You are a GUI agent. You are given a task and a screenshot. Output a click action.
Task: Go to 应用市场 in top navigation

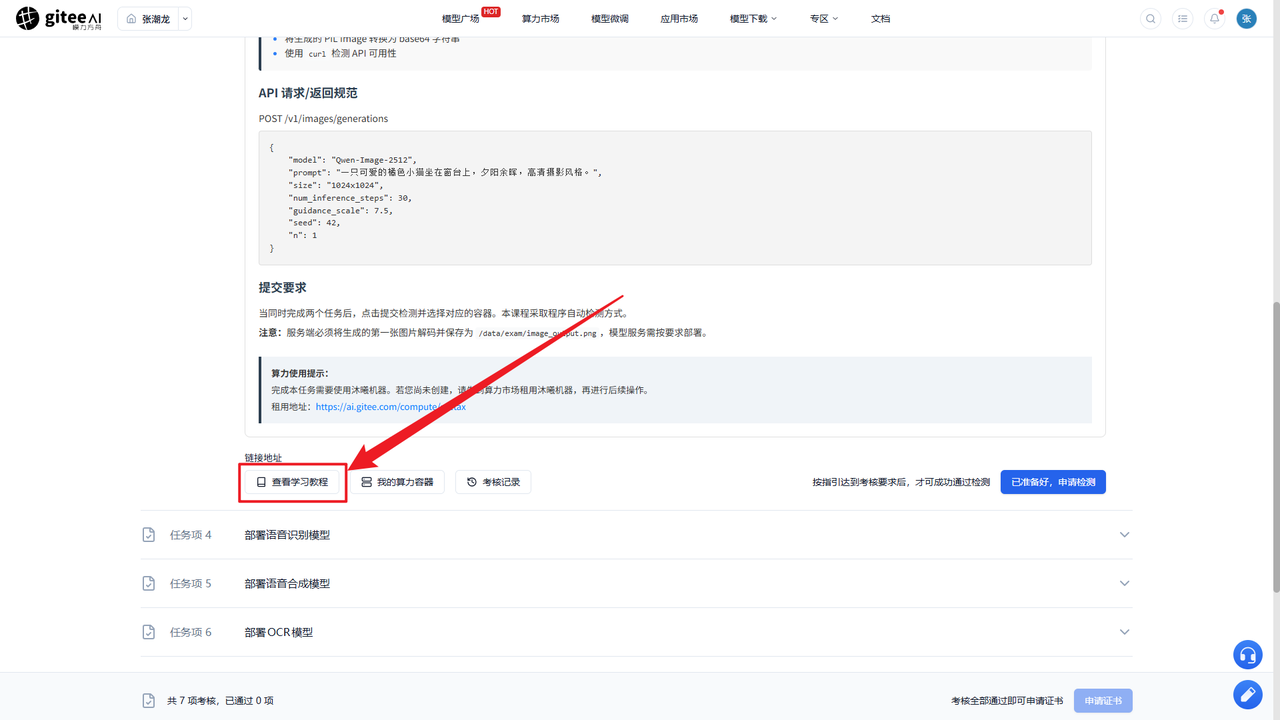pos(679,19)
